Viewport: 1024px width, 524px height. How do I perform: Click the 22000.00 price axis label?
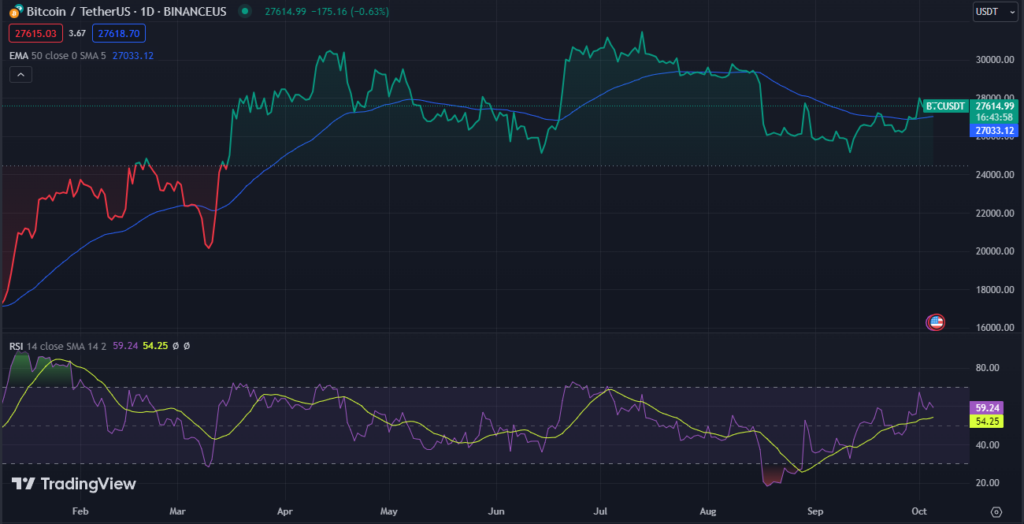coord(995,214)
